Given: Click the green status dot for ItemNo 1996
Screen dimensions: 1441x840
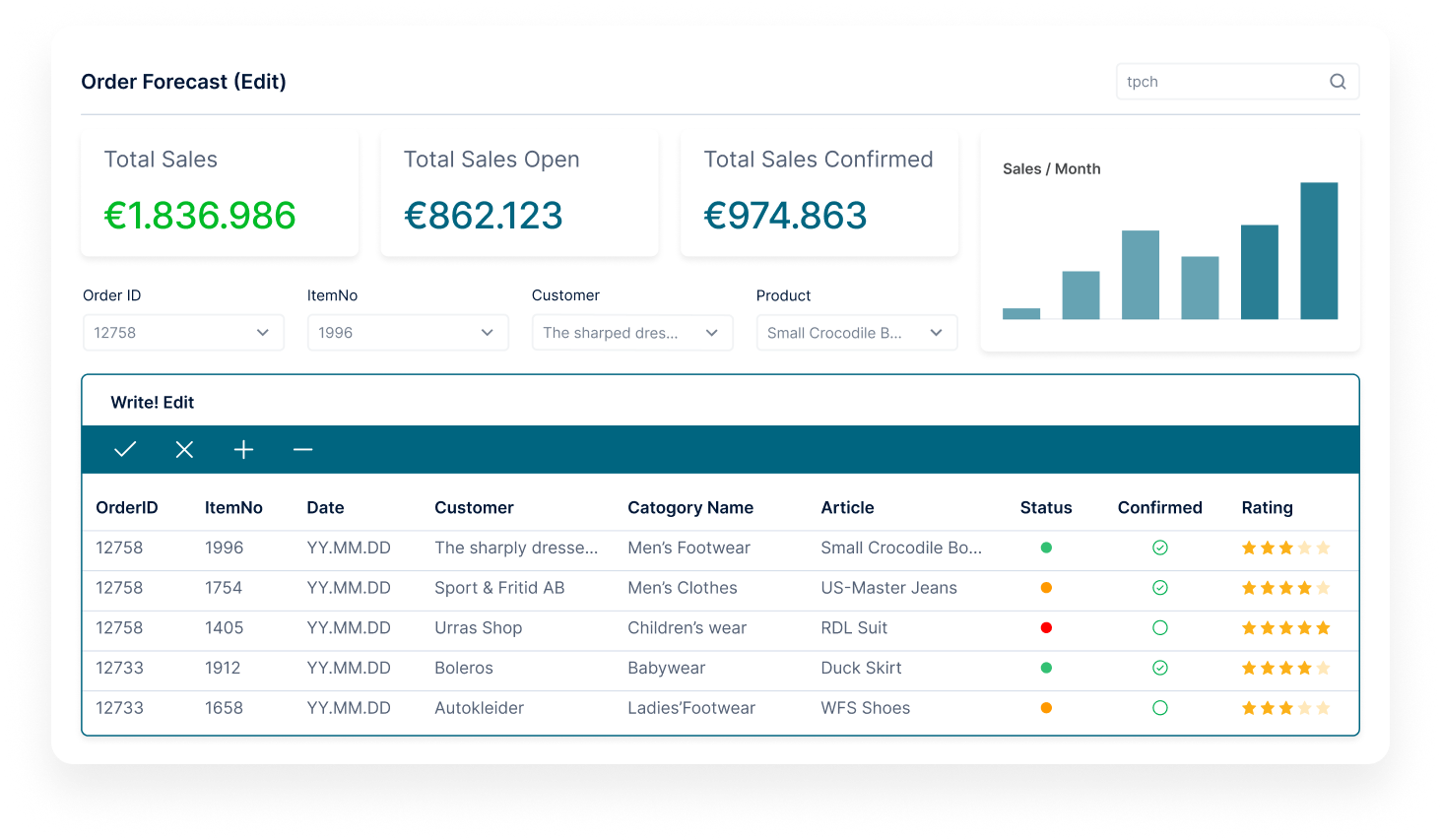Looking at the screenshot, I should pyautogui.click(x=1046, y=548).
